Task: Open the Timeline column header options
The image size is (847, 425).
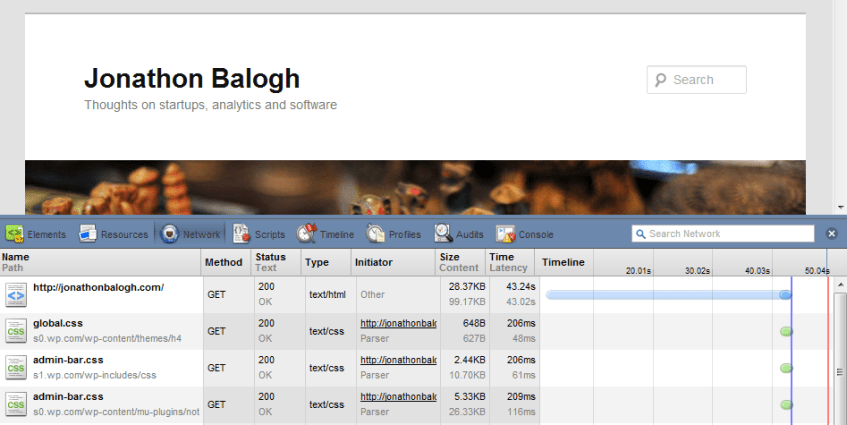Action: pyautogui.click(x=563, y=262)
